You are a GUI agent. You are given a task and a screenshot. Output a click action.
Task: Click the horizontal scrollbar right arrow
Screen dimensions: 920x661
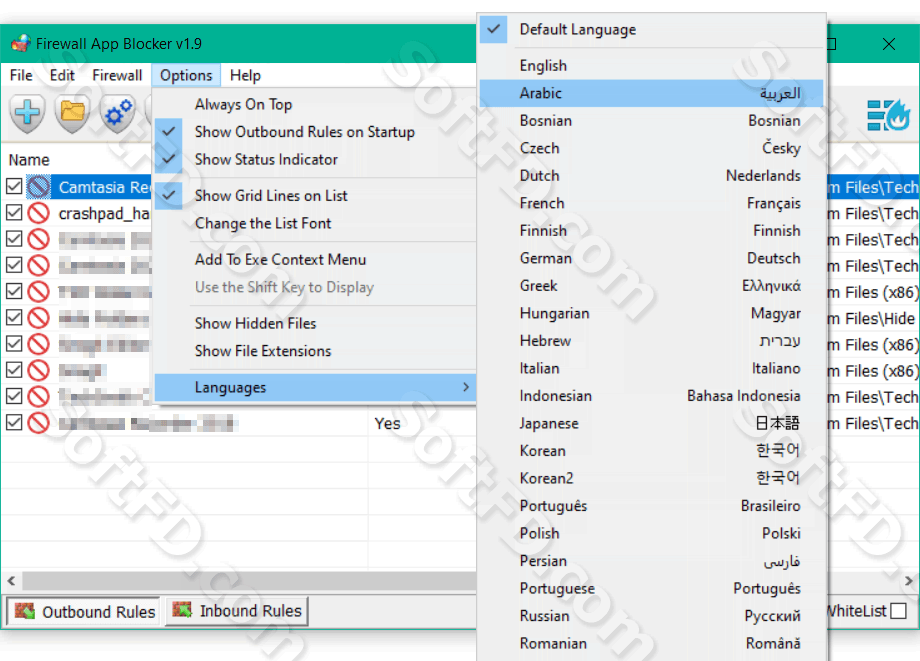[909, 581]
